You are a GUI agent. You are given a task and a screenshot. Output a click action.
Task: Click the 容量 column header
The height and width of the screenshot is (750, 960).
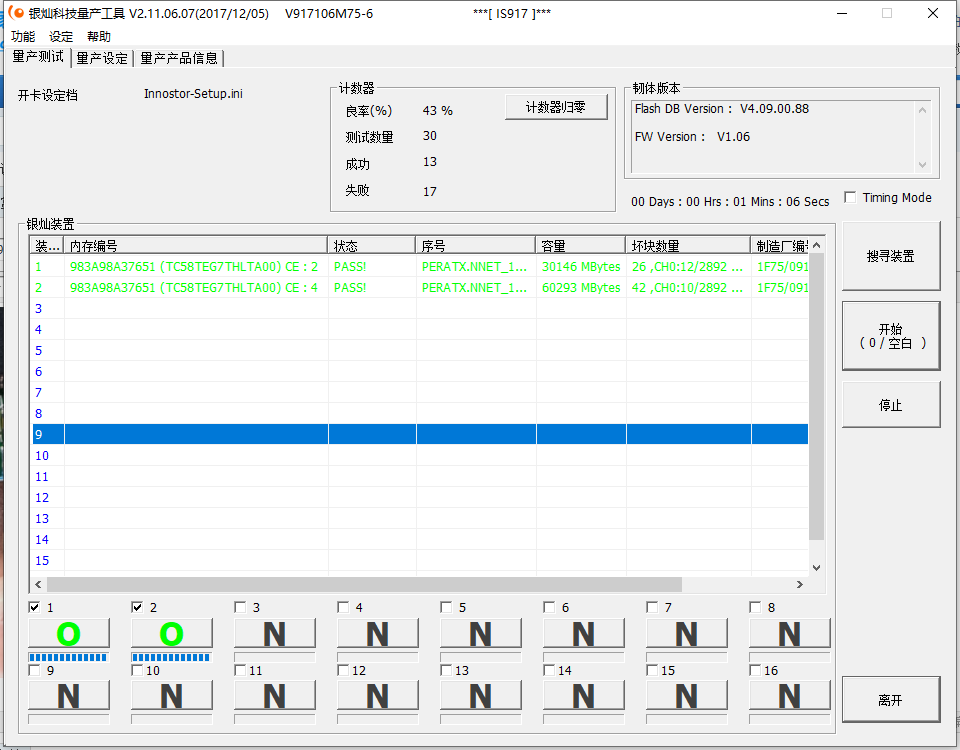pyautogui.click(x=581, y=246)
